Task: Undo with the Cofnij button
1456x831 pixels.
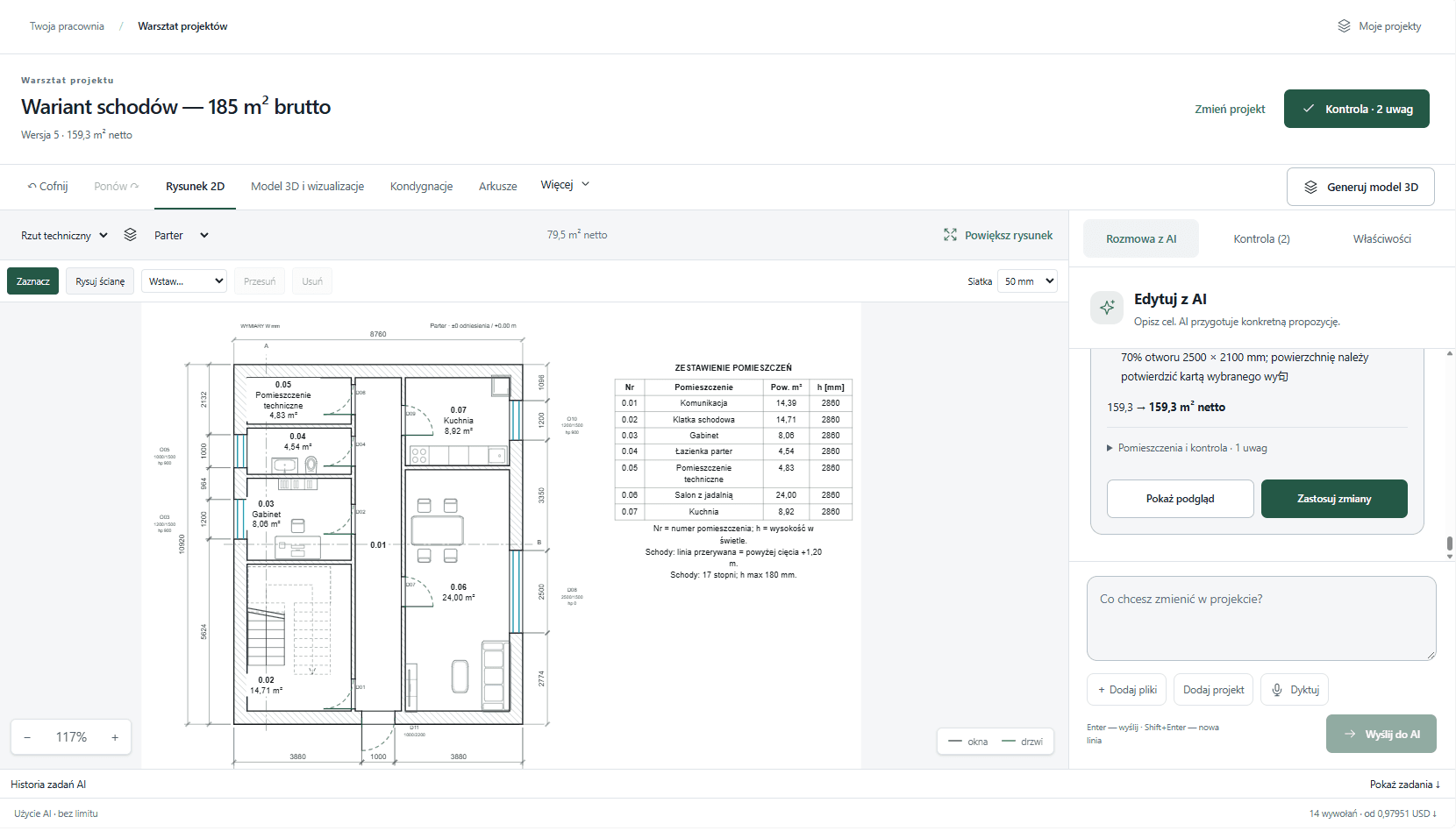Action: [x=47, y=187]
